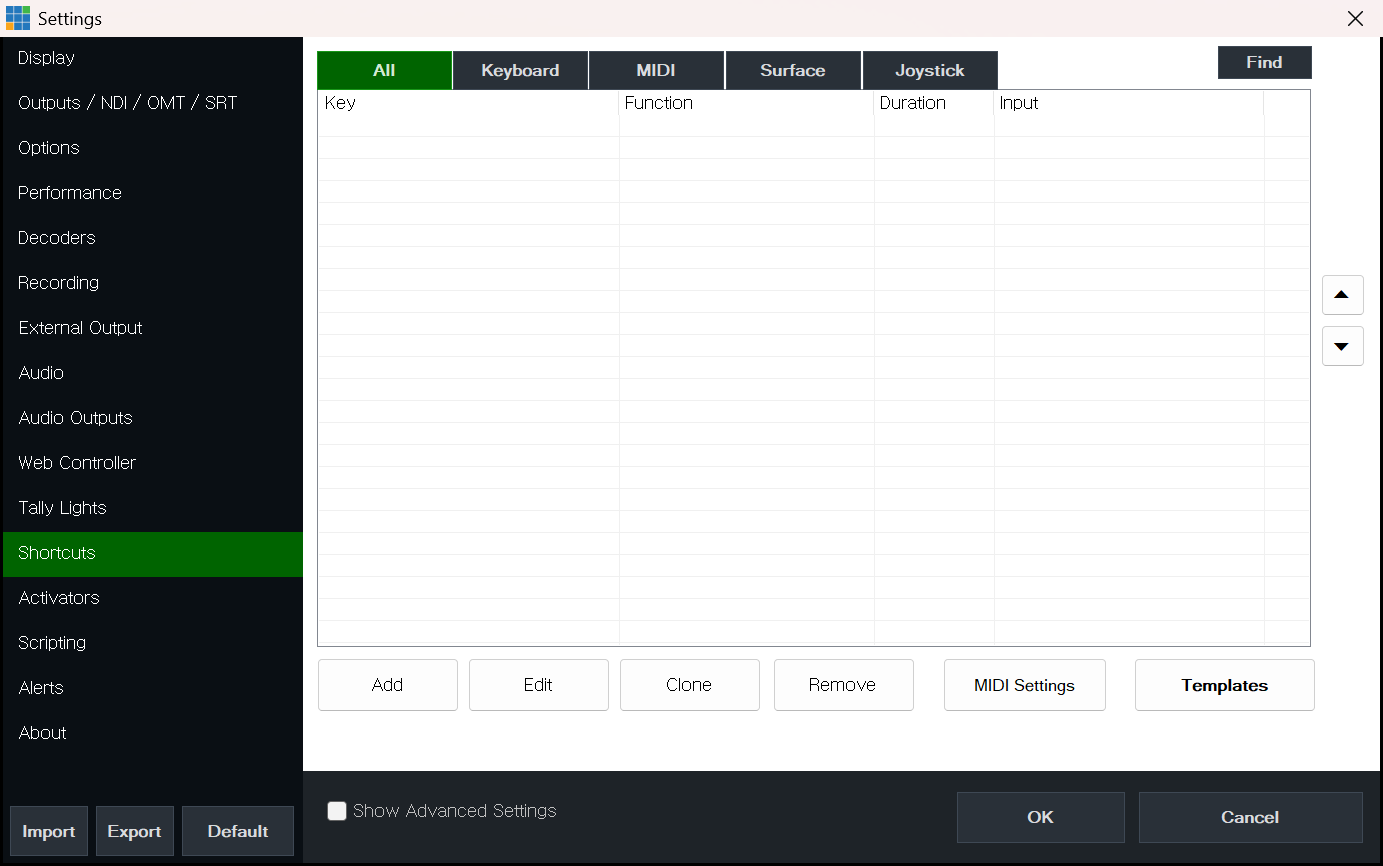Open the Options category

tap(153, 148)
